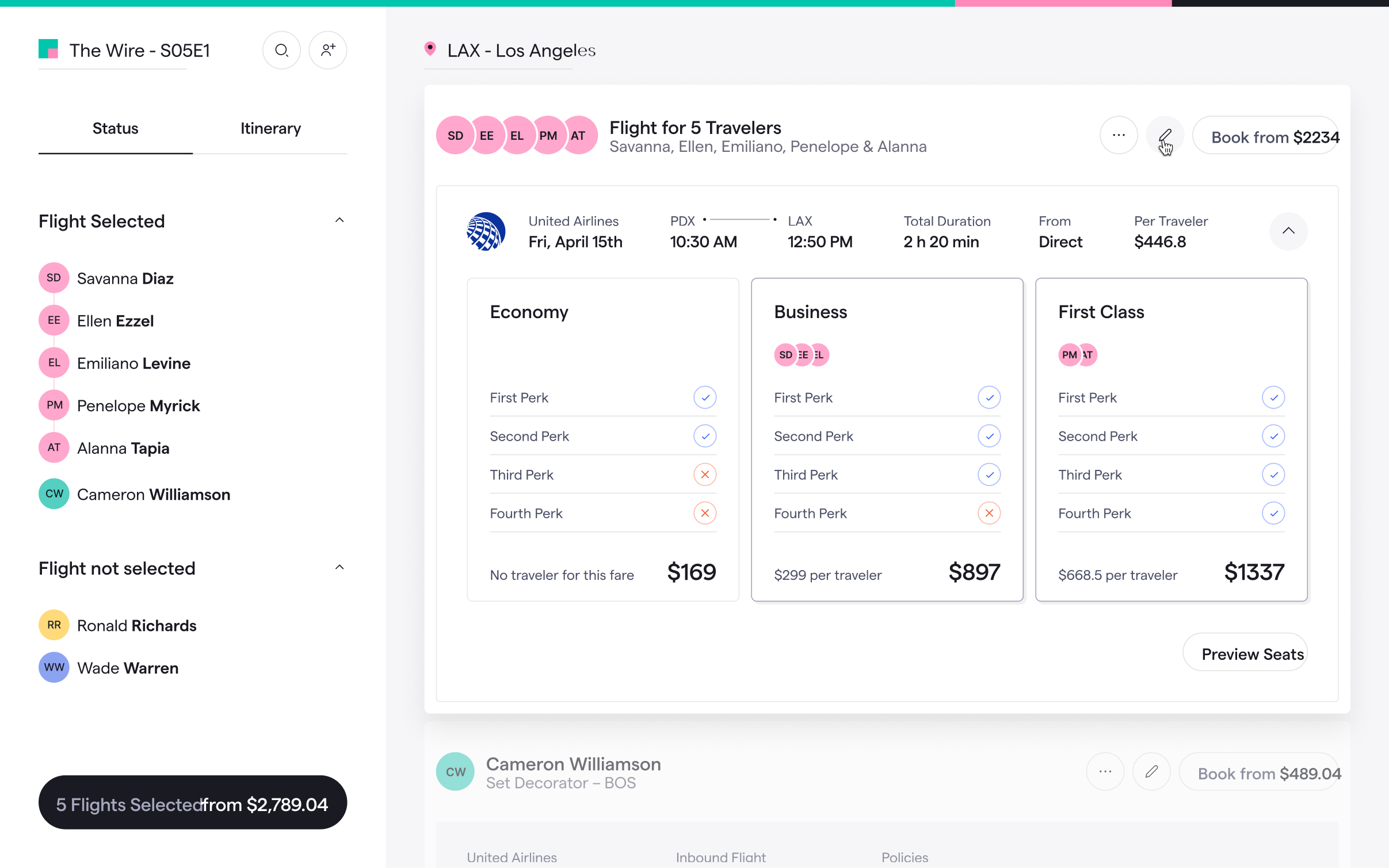The width and height of the screenshot is (1389, 868).
Task: Click the United Airlines globe logo
Action: [486, 231]
